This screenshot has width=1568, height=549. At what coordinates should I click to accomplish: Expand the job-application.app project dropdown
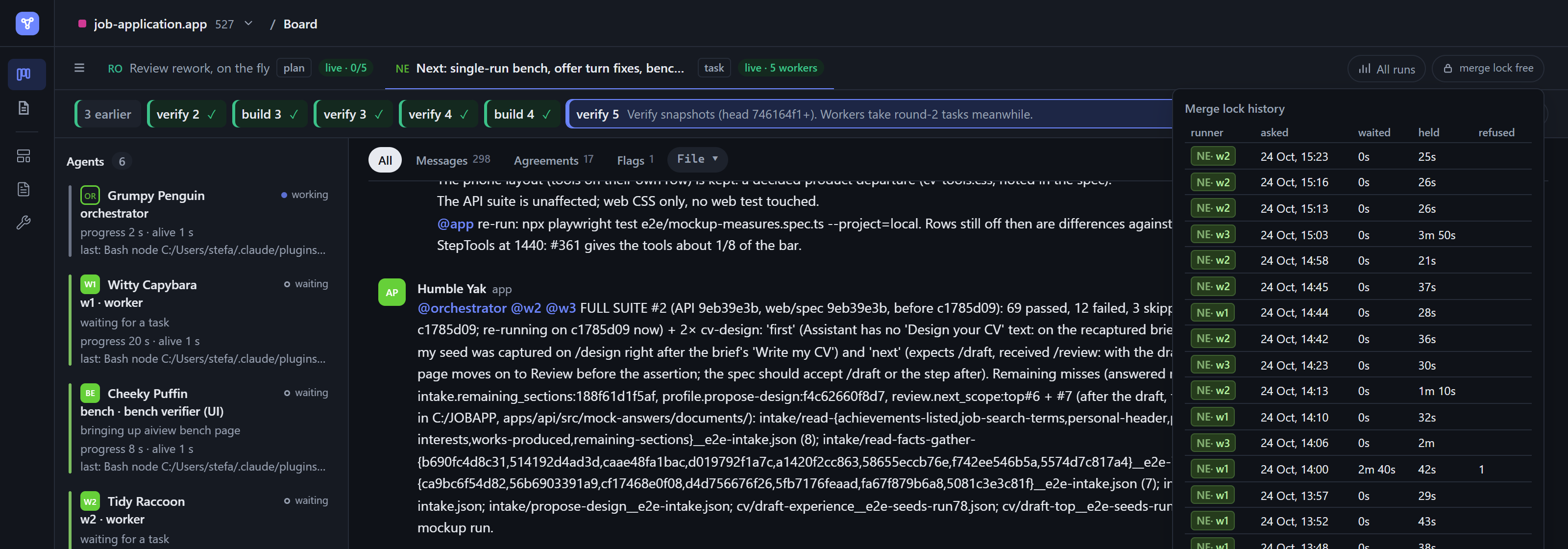pos(248,24)
